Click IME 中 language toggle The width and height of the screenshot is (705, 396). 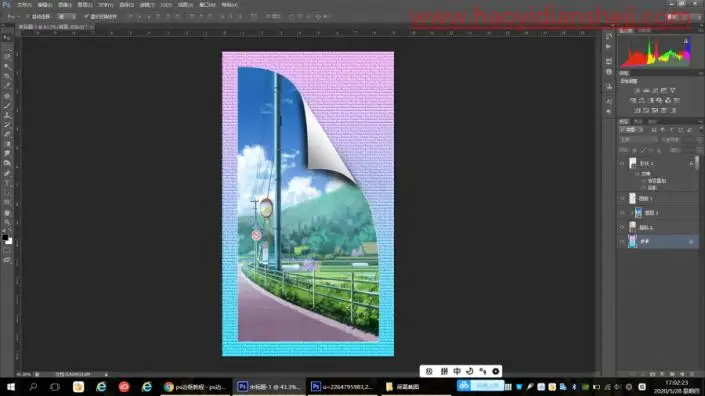457,371
